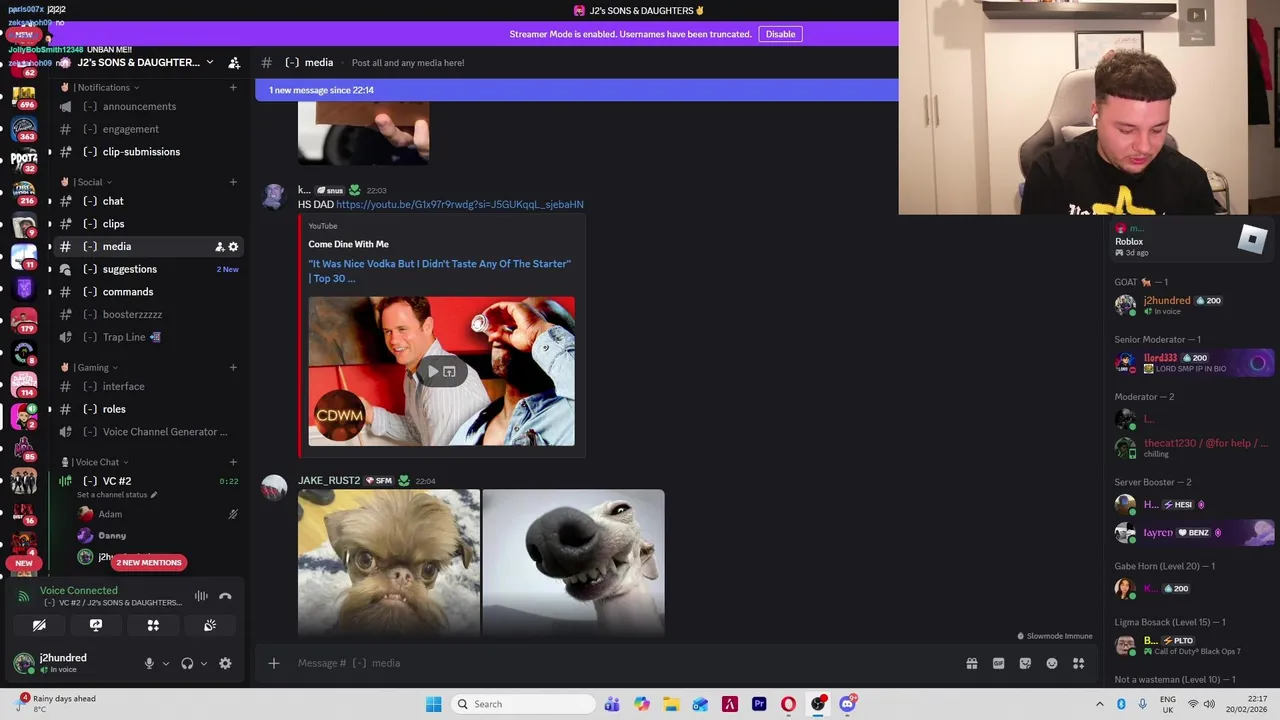The image size is (1280, 720).
Task: Disconnect from the voice channel
Action: pos(225,596)
